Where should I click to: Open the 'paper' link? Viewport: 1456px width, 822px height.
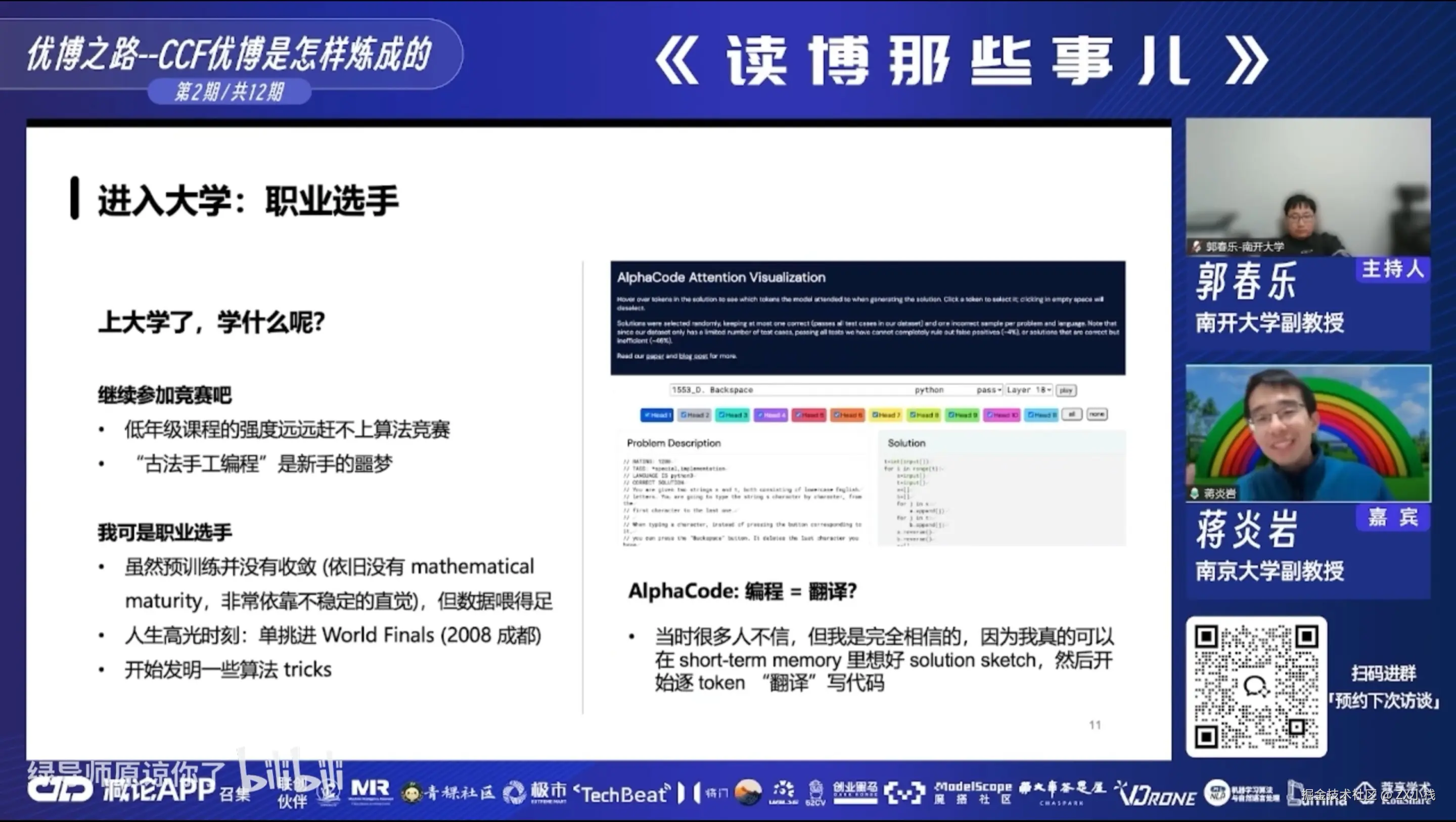click(x=655, y=356)
